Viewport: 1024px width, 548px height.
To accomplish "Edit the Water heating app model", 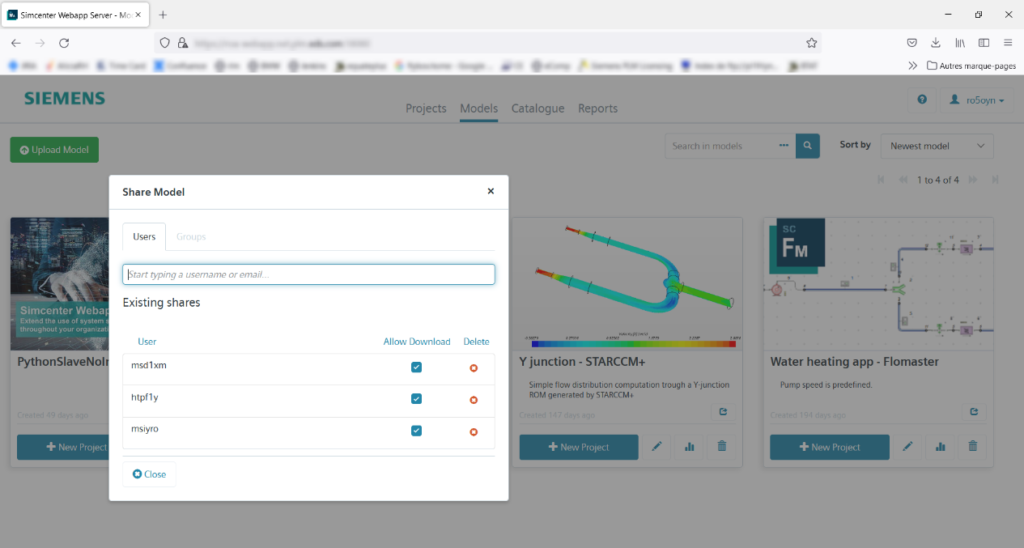I will pos(907,447).
